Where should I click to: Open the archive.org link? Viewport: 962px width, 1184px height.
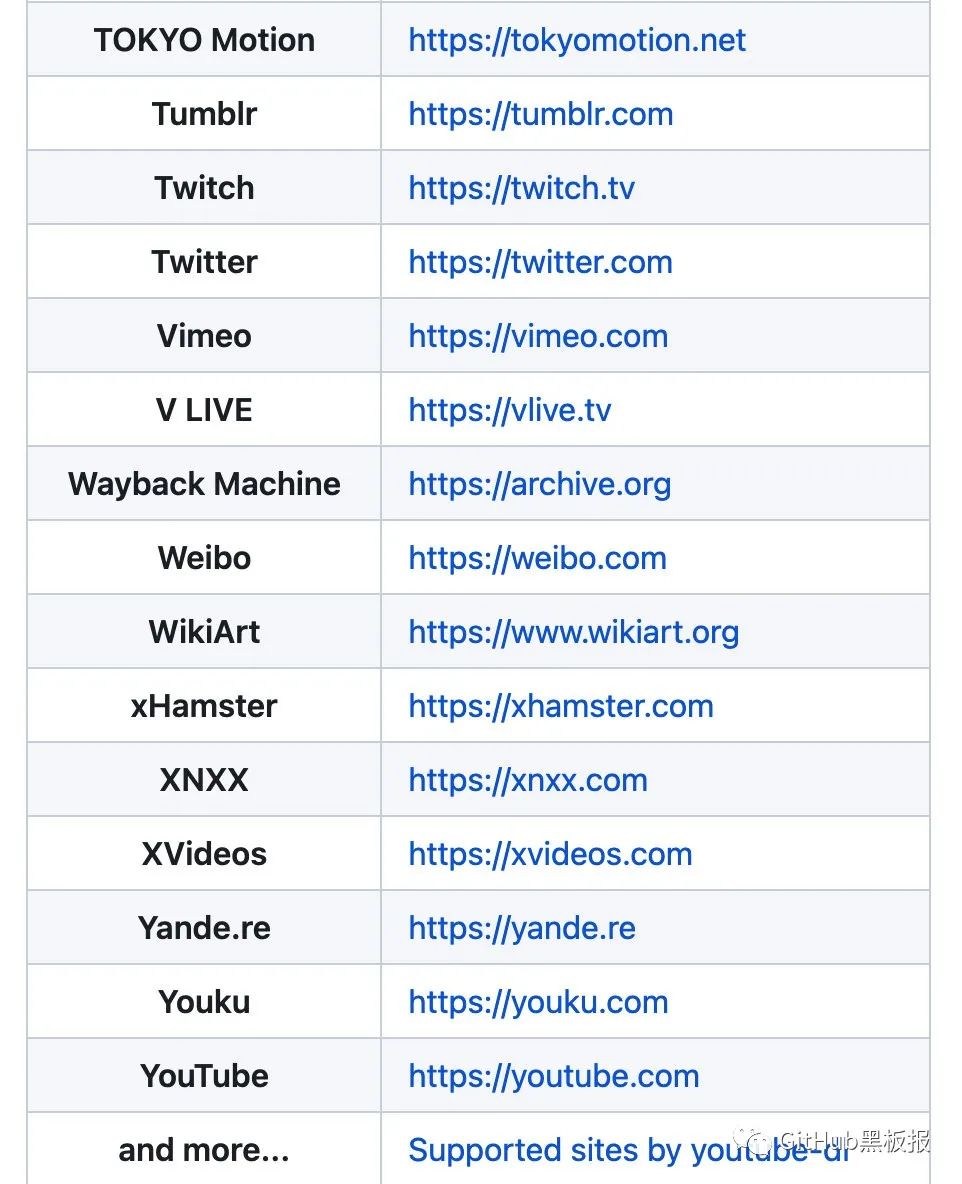[x=540, y=485]
